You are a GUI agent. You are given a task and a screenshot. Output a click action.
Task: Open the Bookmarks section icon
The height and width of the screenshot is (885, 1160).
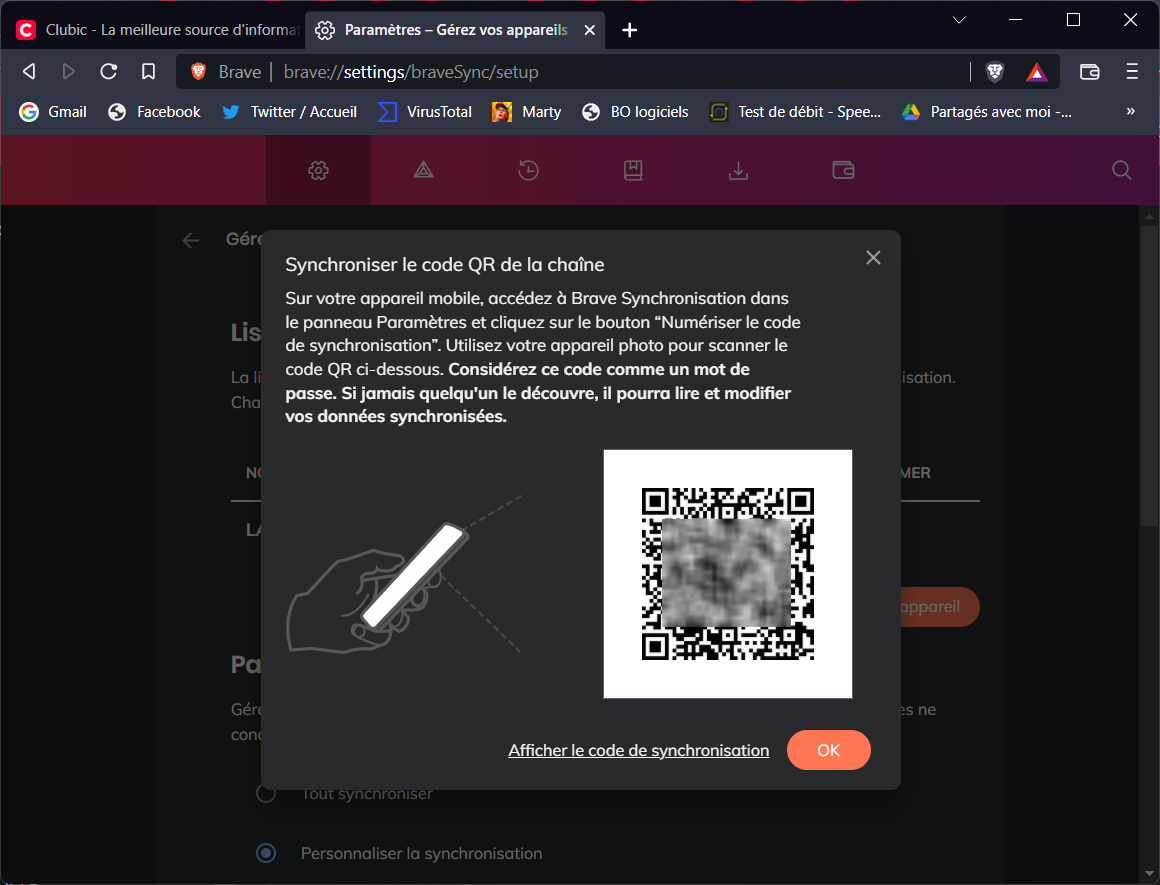(x=633, y=170)
